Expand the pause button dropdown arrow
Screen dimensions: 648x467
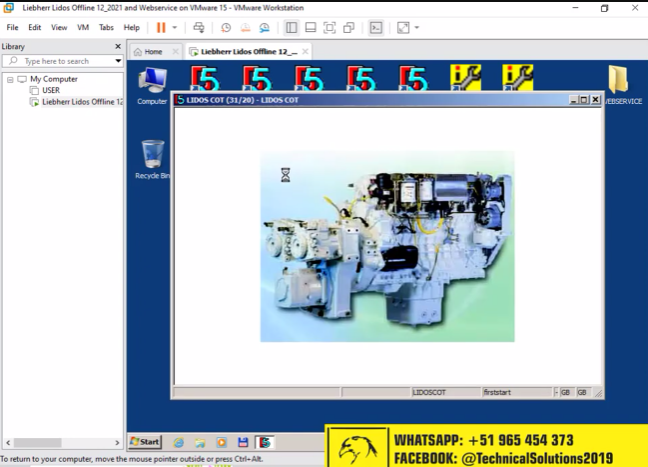[175, 27]
